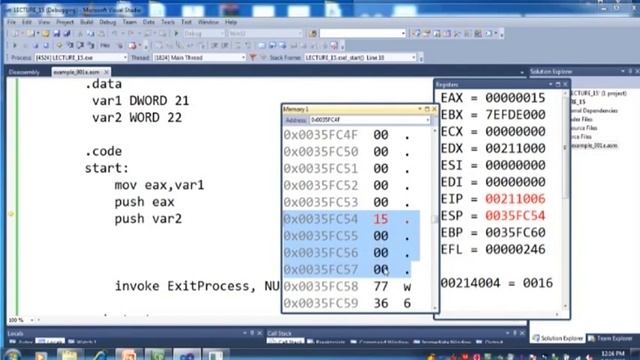The height and width of the screenshot is (360, 640).
Task: Toggle auto-hide pin on Locals panel
Action: [x=252, y=333]
